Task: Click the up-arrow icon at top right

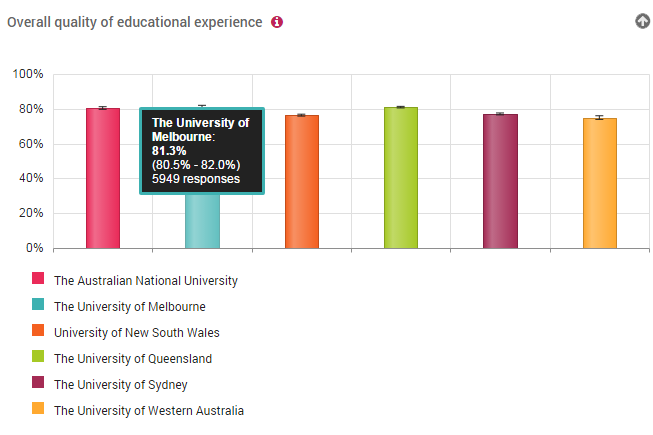Action: [643, 21]
